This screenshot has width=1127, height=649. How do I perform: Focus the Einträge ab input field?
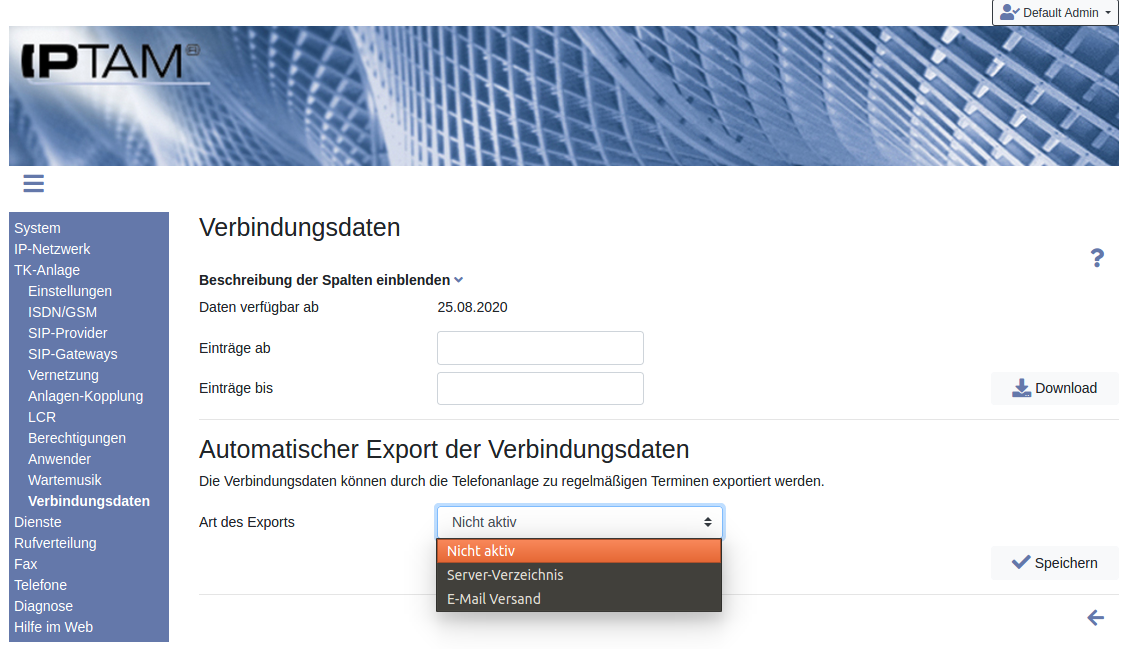click(x=540, y=348)
